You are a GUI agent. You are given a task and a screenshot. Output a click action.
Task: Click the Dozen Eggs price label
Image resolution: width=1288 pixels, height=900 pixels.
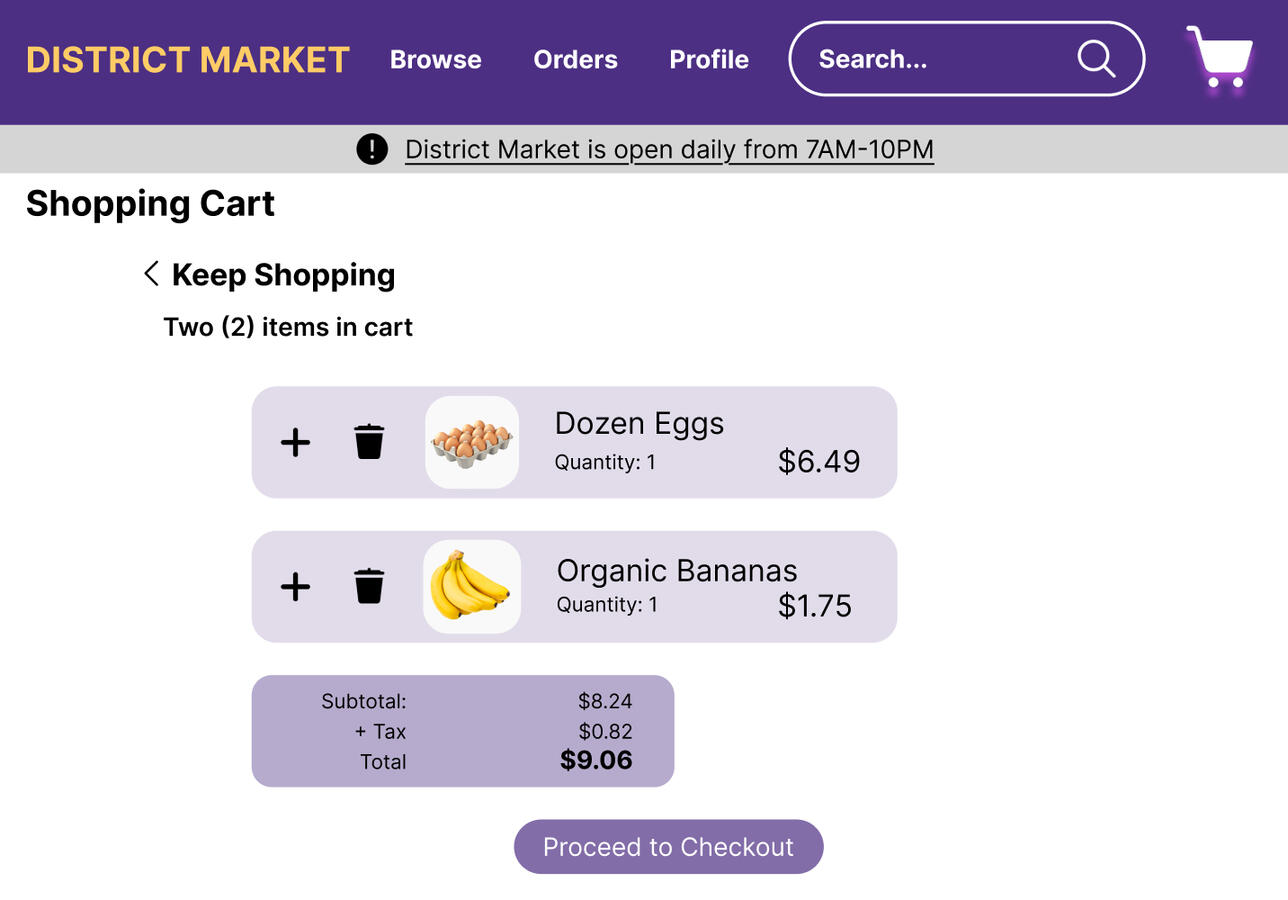coord(818,461)
